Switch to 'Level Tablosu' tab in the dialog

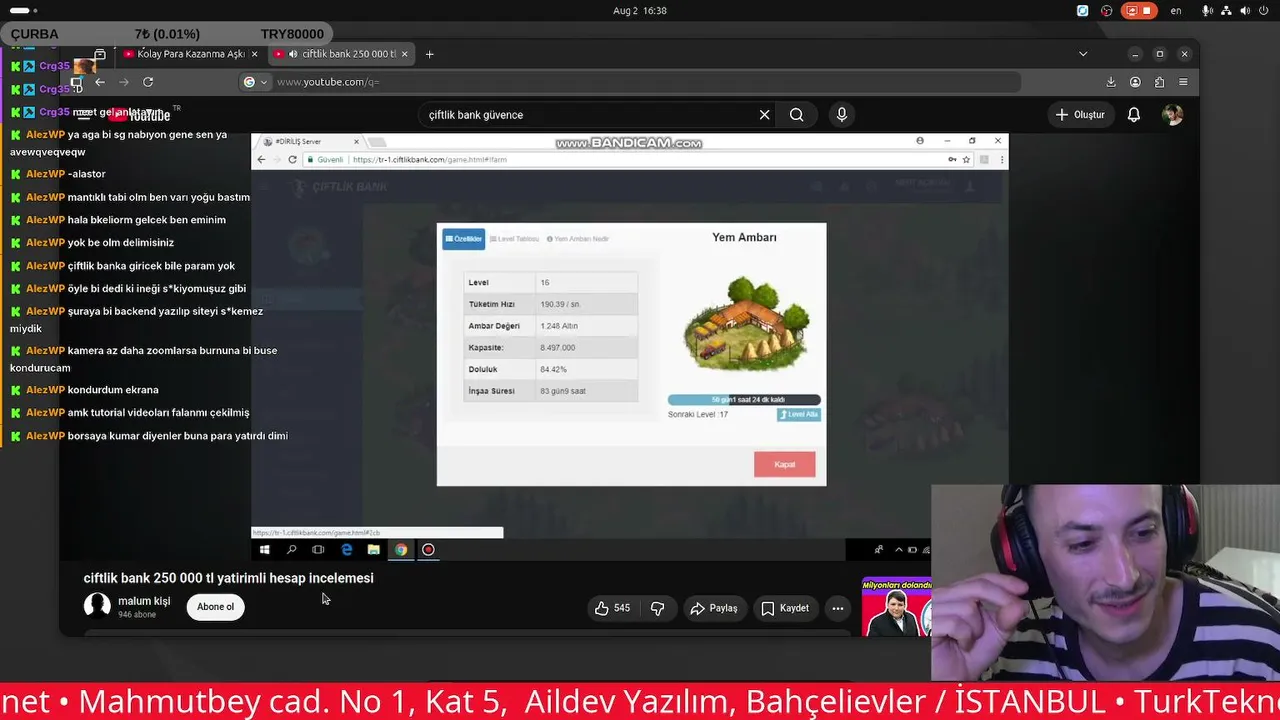(514, 239)
